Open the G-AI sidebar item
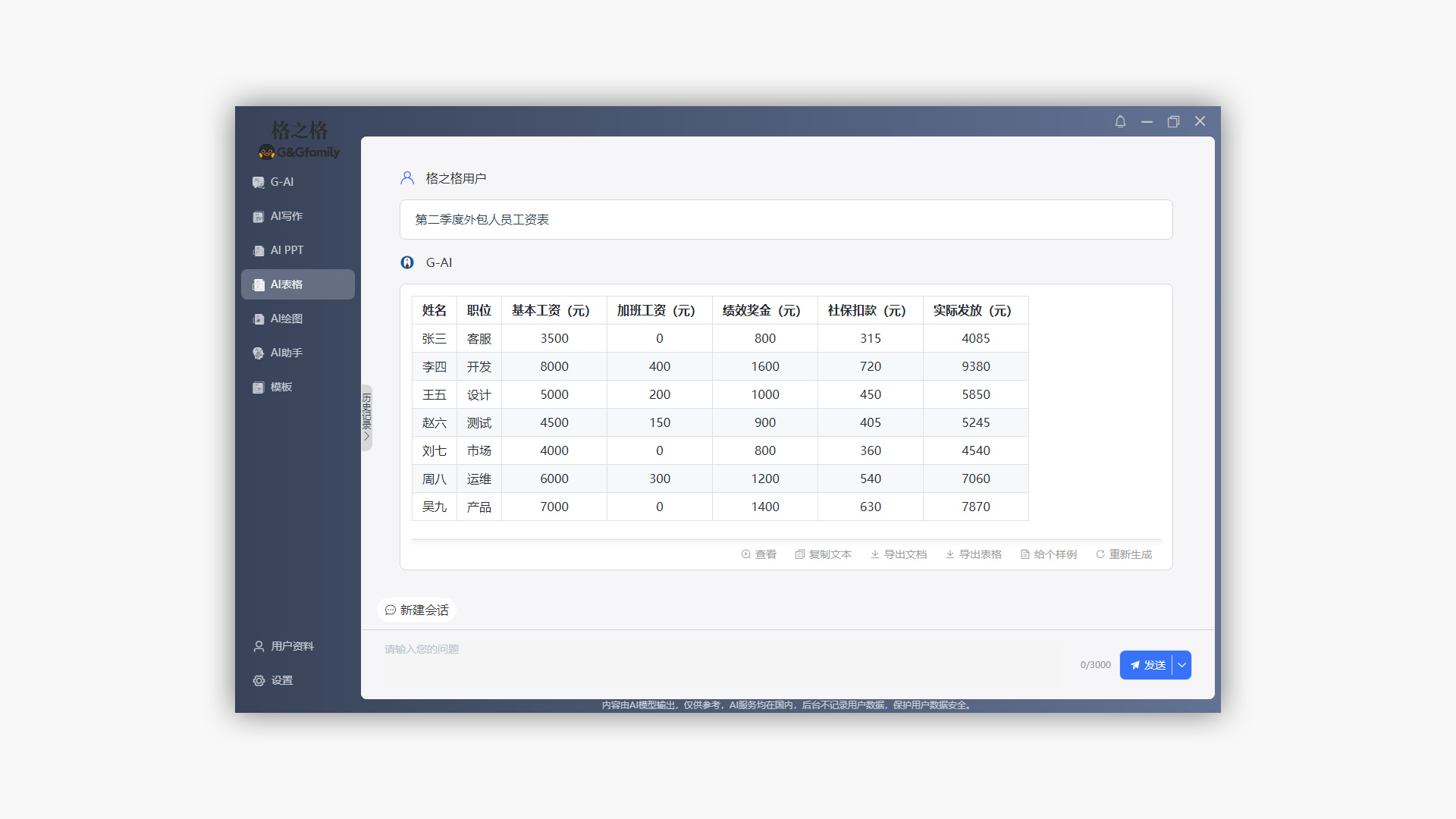This screenshot has height=819, width=1456. click(282, 182)
